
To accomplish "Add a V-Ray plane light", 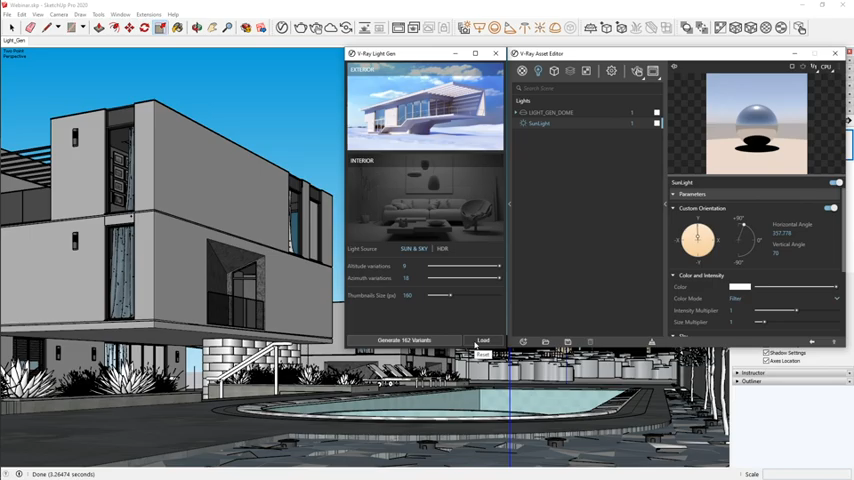I will (479, 27).
